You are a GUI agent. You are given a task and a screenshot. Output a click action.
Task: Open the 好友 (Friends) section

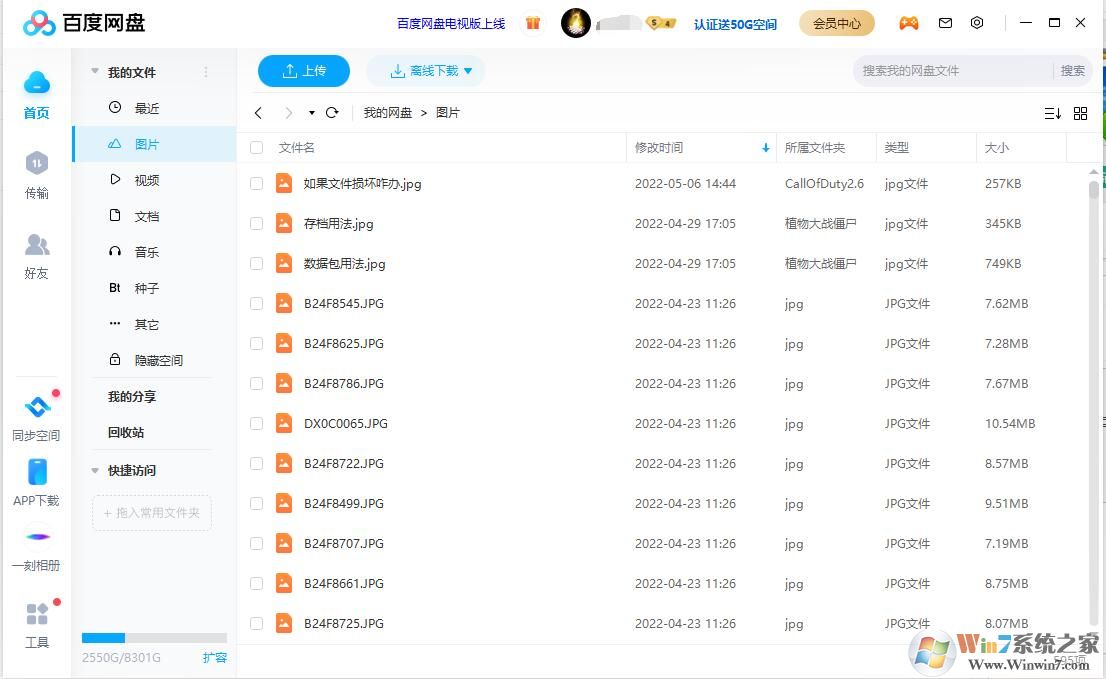tap(36, 255)
